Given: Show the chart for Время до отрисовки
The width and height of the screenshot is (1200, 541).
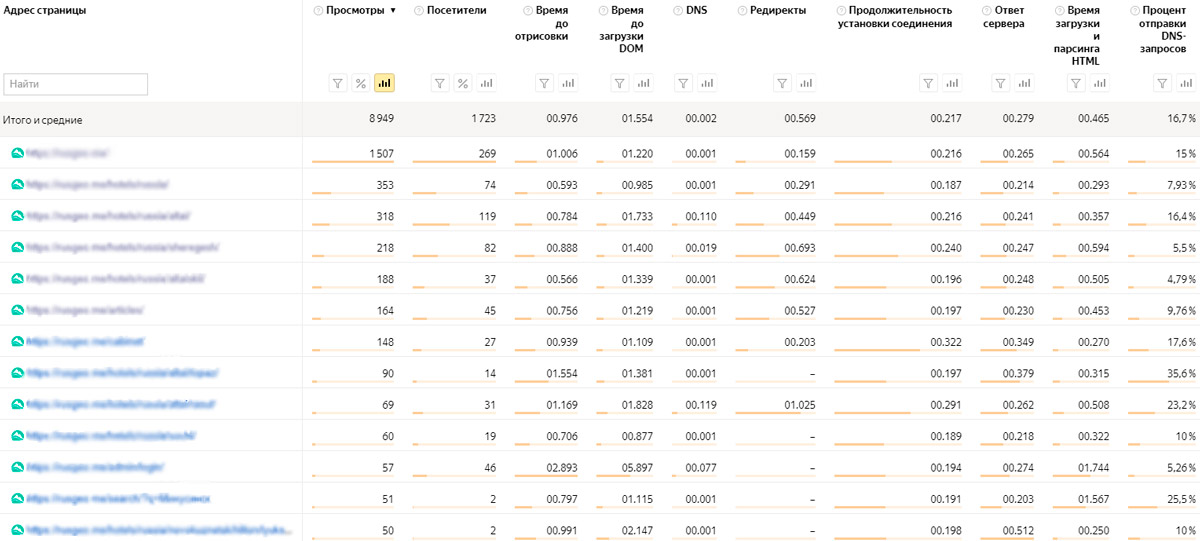Looking at the screenshot, I should pos(568,84).
